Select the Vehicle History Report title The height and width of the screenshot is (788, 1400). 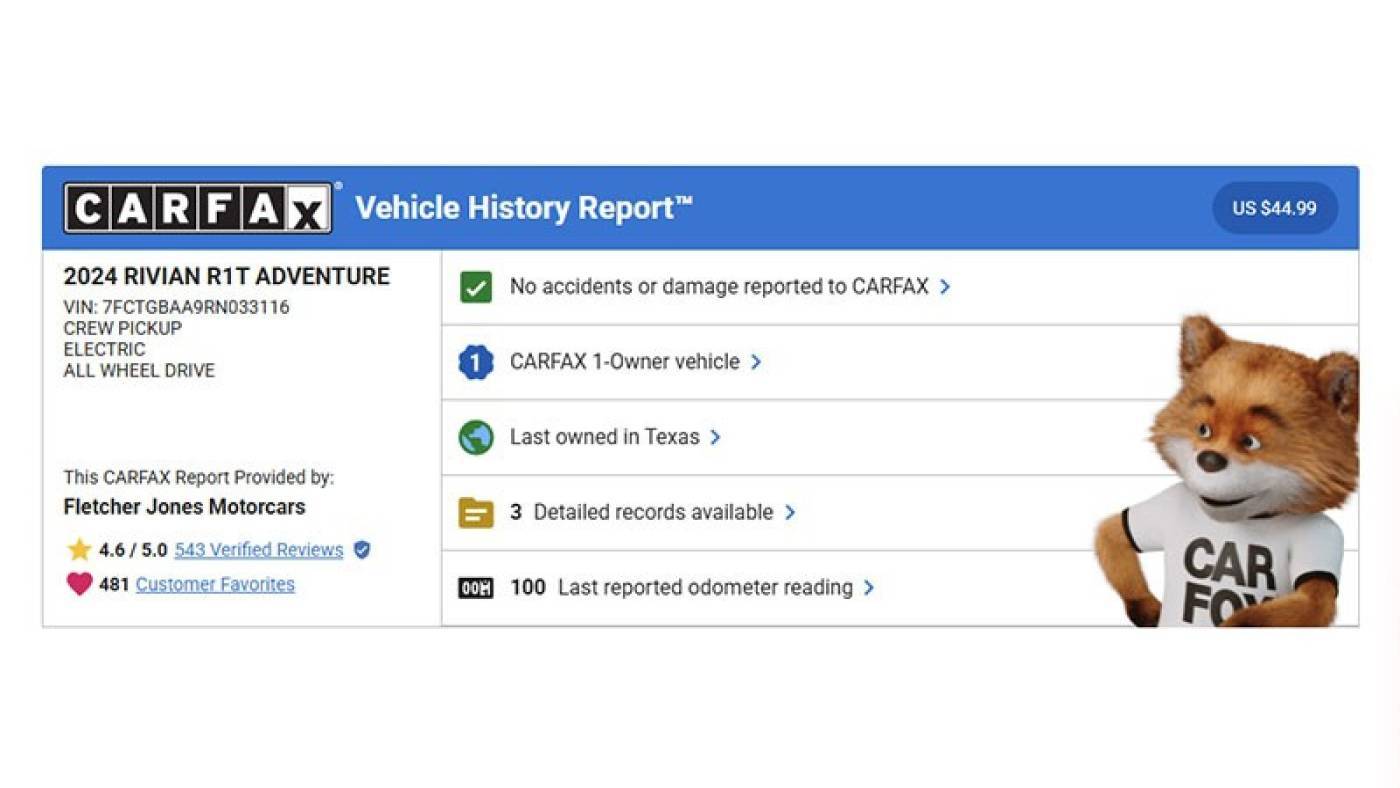coord(524,208)
